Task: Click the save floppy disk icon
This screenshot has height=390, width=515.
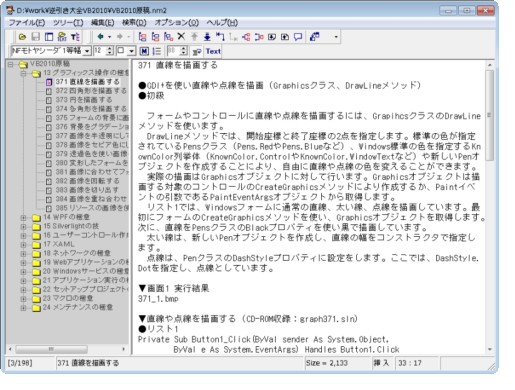Action: point(36,37)
